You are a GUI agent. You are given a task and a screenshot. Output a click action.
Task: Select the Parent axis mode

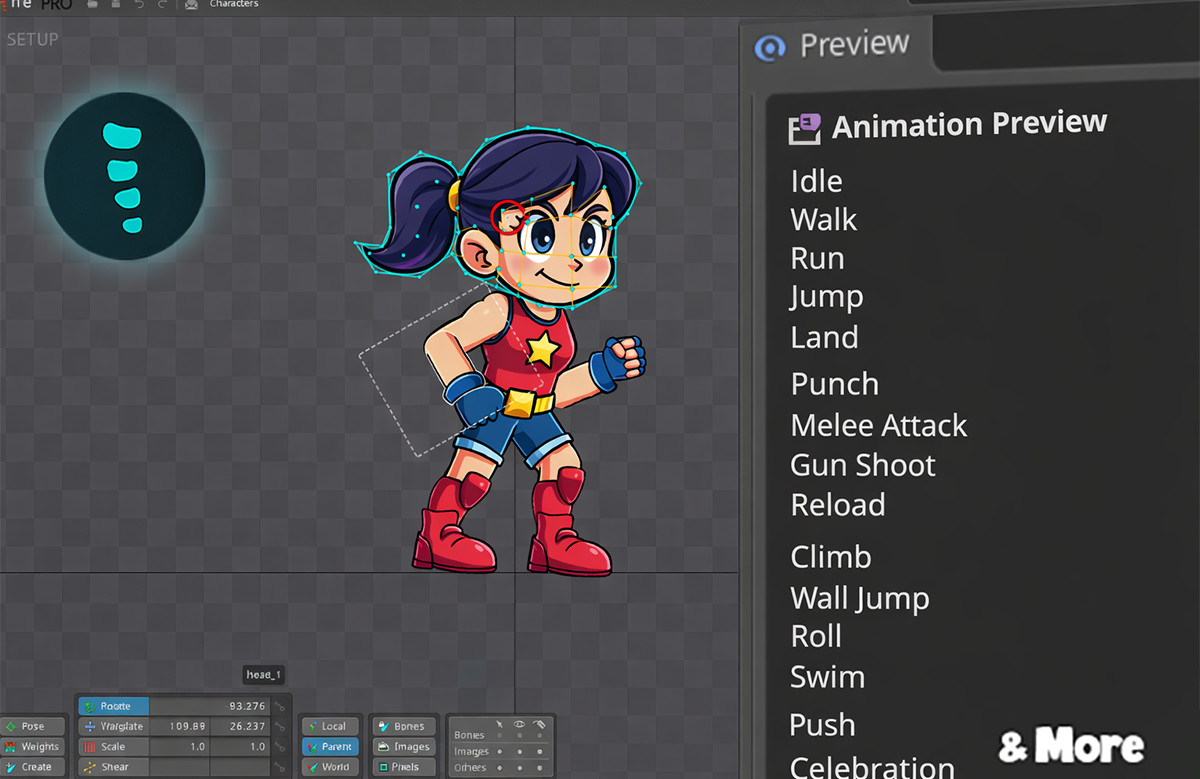329,747
